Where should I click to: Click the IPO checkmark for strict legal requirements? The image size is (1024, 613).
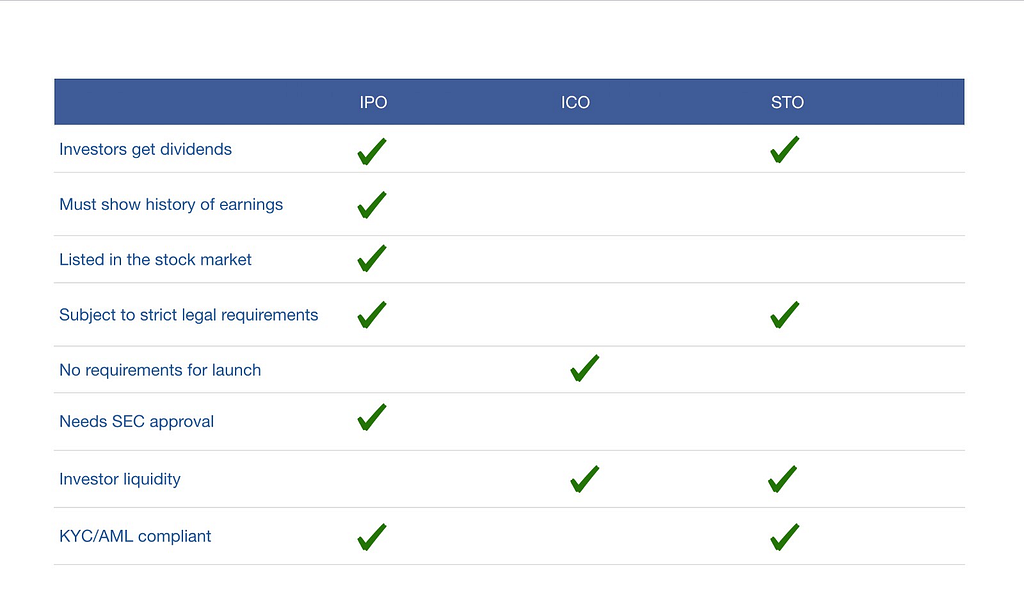(372, 315)
